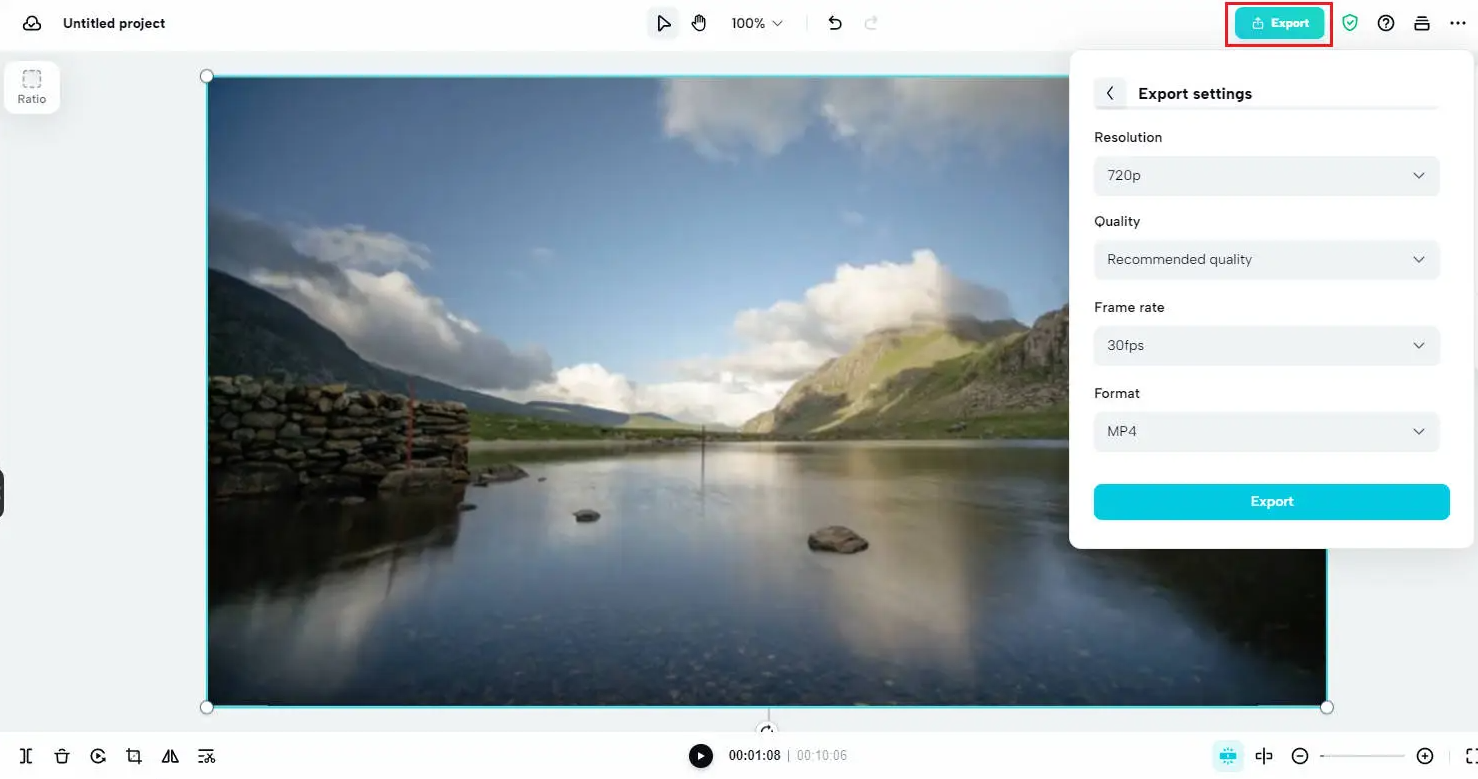Viewport: 1478px width, 779px height.
Task: Click the green privacy shield icon
Action: pos(1350,22)
